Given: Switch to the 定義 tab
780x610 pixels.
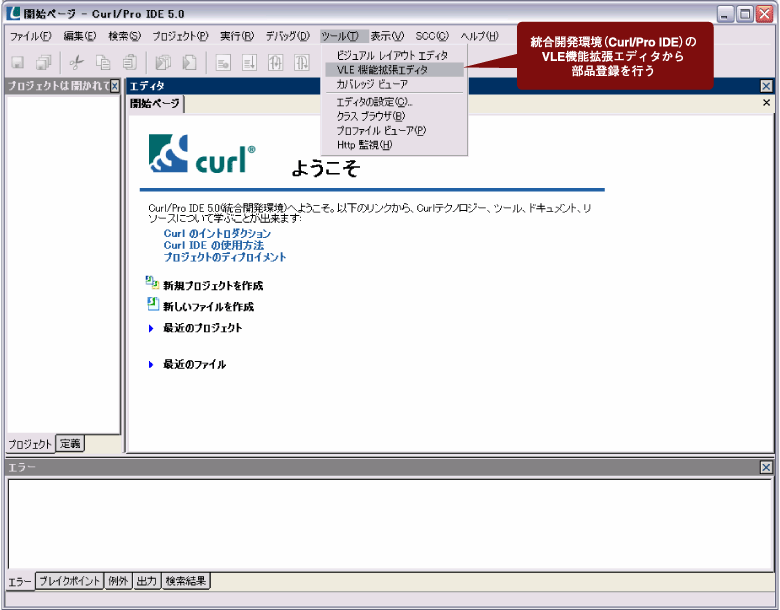Looking at the screenshot, I should [70, 443].
